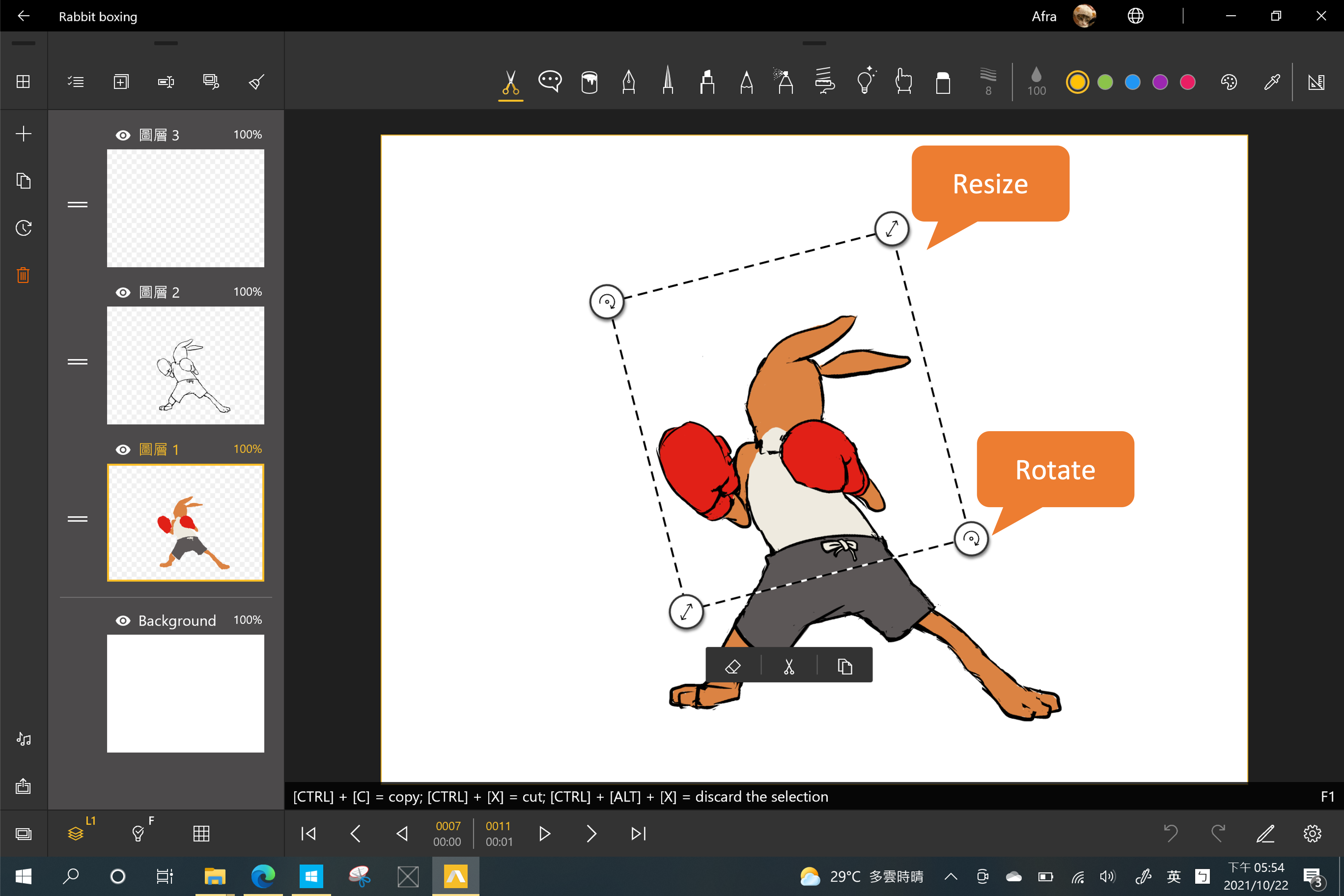Add a new layer with plus-square icon

(121, 82)
